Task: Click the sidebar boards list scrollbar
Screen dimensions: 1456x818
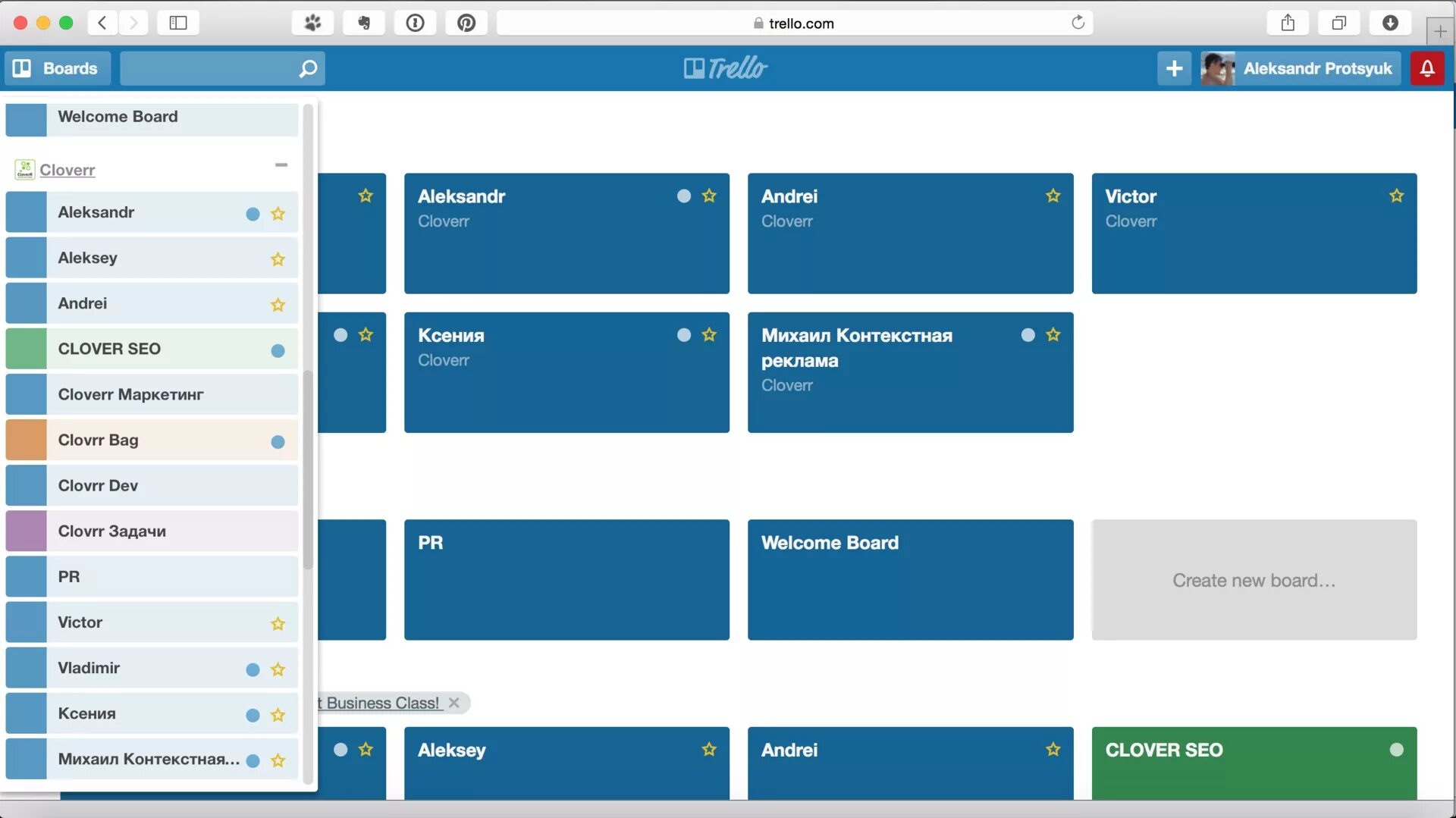Action: click(308, 470)
